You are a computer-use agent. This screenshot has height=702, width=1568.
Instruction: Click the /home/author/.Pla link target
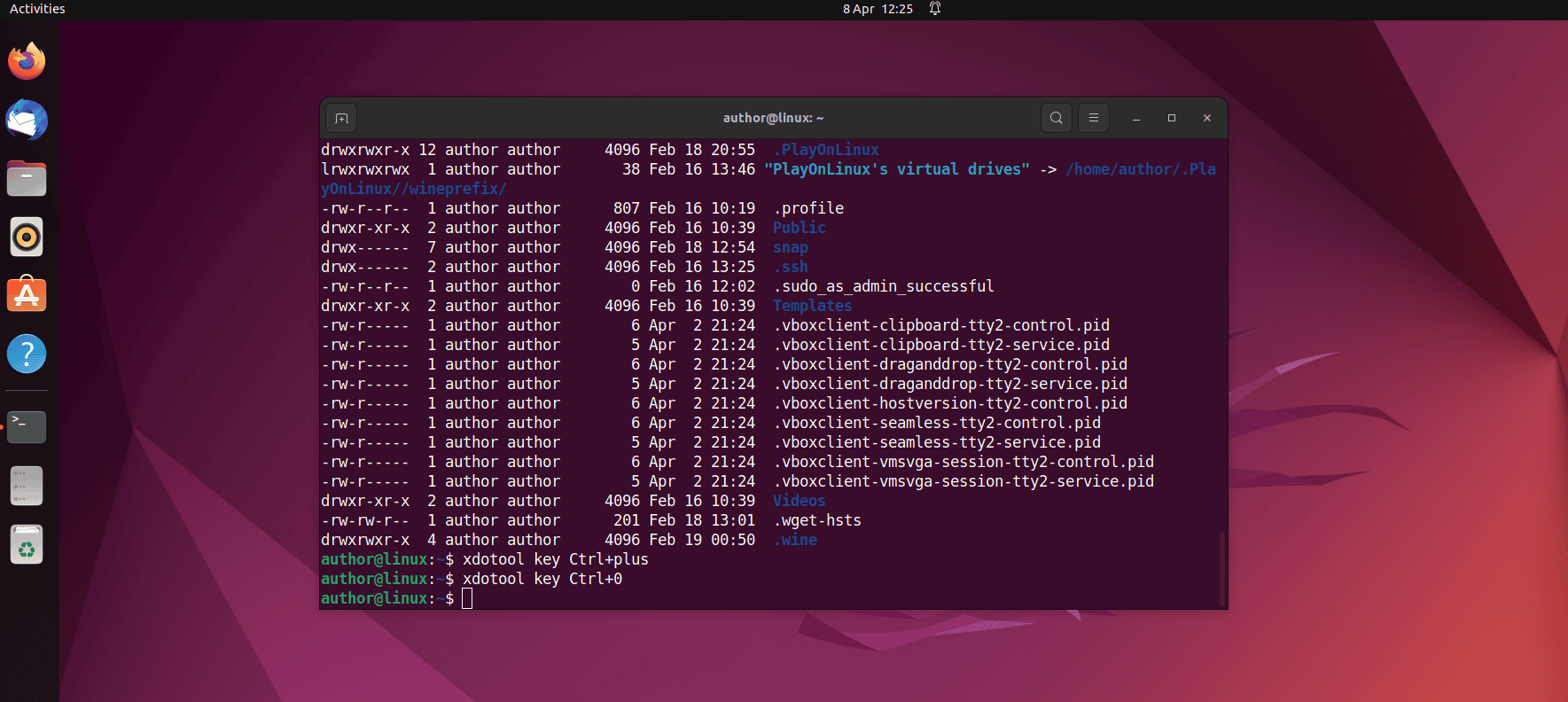click(x=1141, y=169)
